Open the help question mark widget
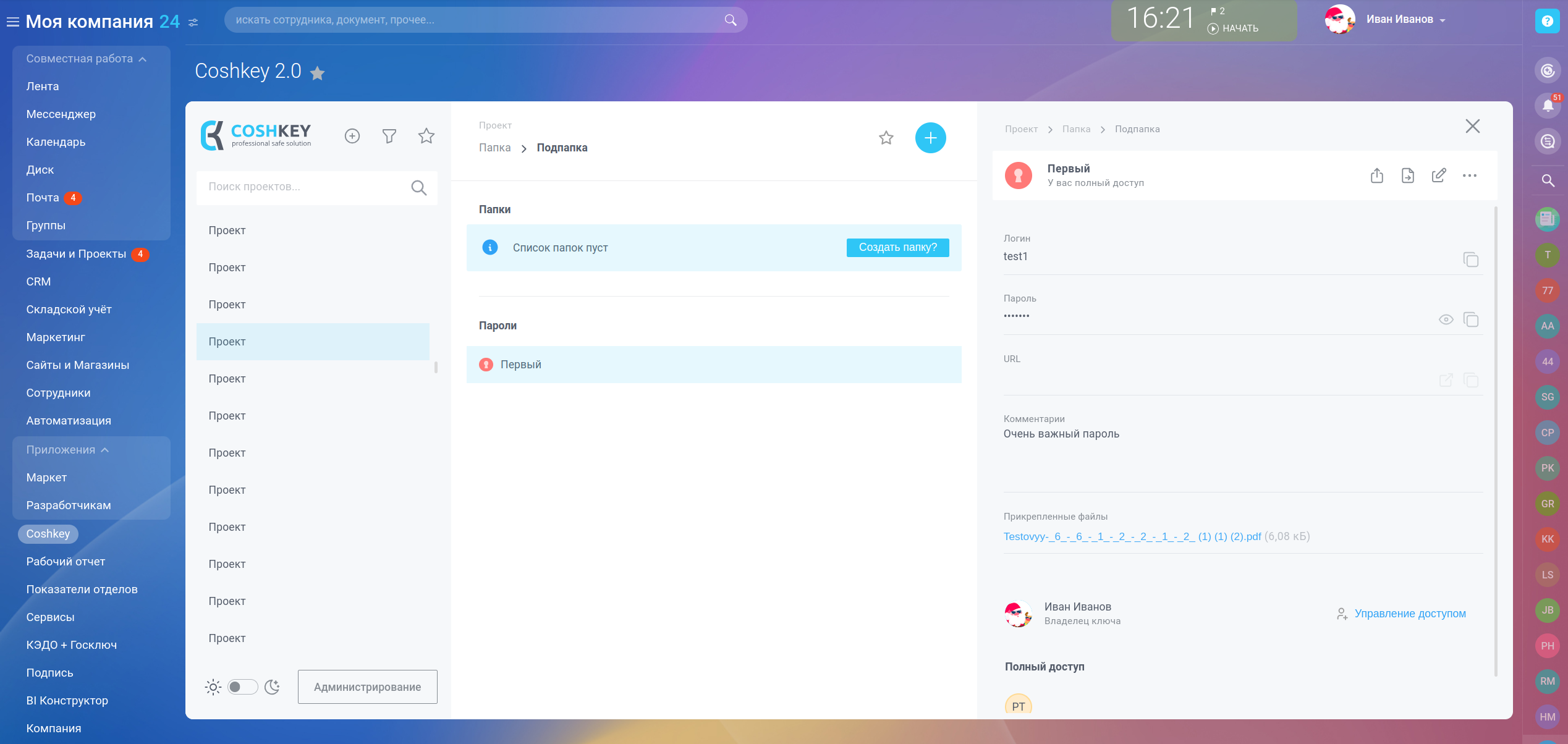This screenshot has width=1568, height=744. [x=1548, y=21]
